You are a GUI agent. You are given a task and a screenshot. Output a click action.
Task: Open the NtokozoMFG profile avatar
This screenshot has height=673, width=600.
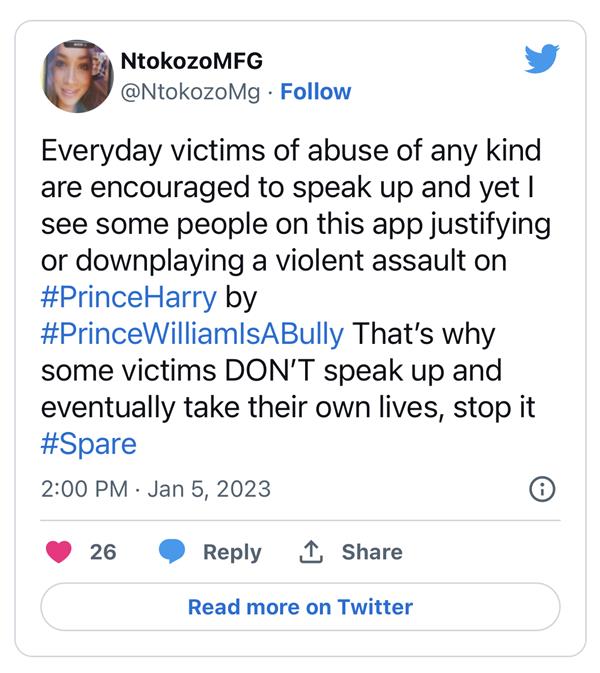click(x=77, y=77)
